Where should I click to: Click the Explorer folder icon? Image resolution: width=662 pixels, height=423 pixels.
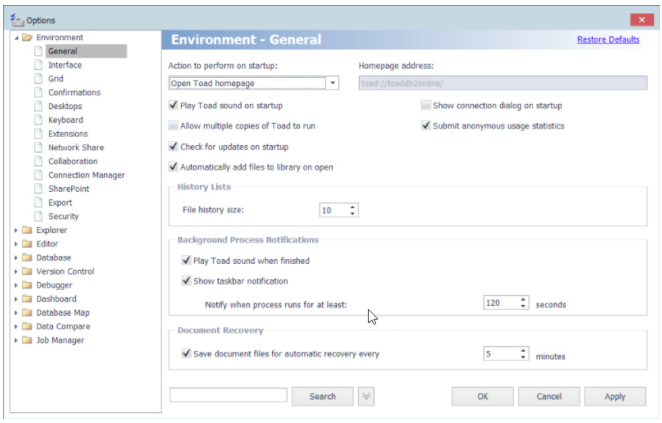coord(27,230)
